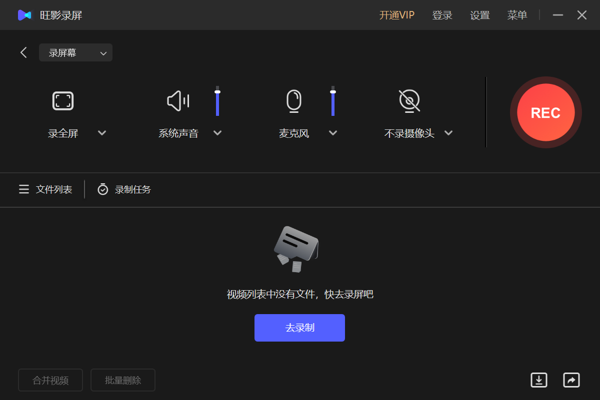Viewport: 600px width, 400px height.
Task: Expand the 不录摄像头 options chevron
Action: pyautogui.click(x=449, y=133)
